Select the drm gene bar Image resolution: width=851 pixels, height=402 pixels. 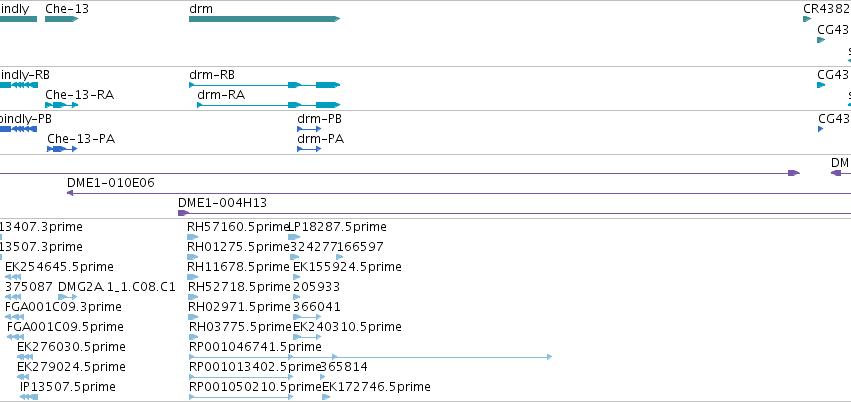click(264, 19)
